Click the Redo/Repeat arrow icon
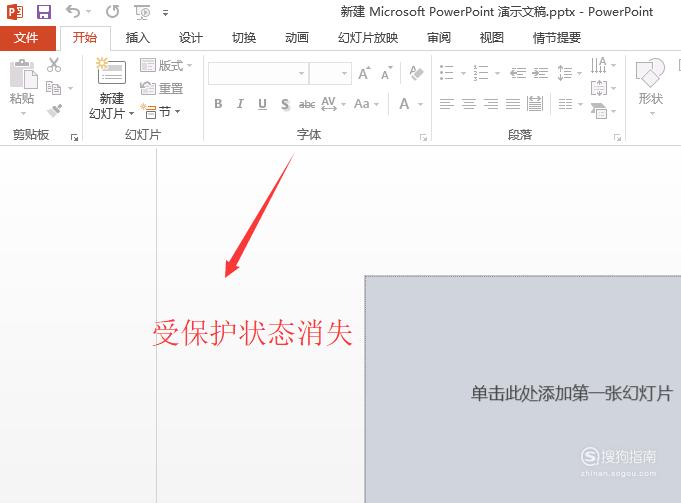The height and width of the screenshot is (503, 681). (112, 12)
